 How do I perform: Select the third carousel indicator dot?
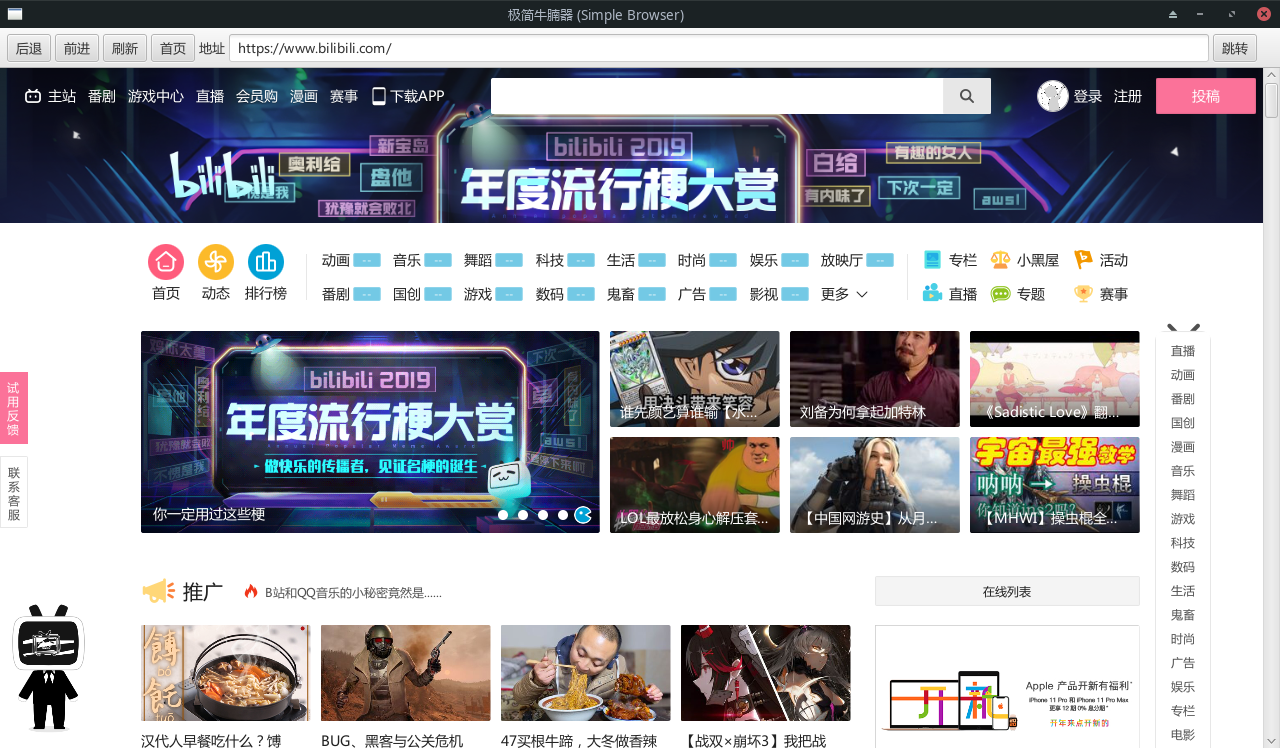coord(543,515)
